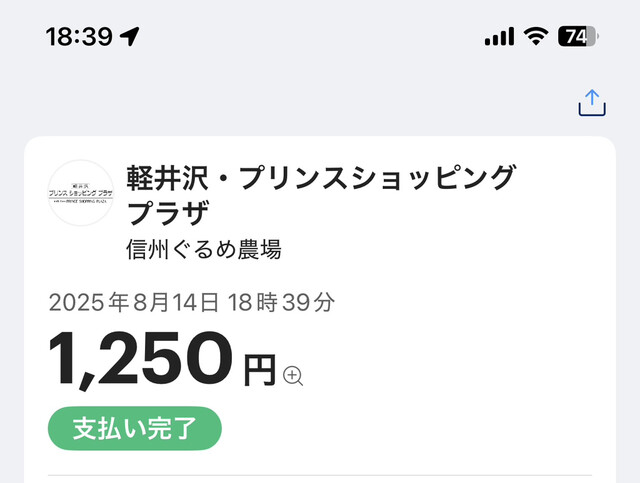The height and width of the screenshot is (483, 640).
Task: Tap the 1,250 payment amount
Action: tap(140, 359)
